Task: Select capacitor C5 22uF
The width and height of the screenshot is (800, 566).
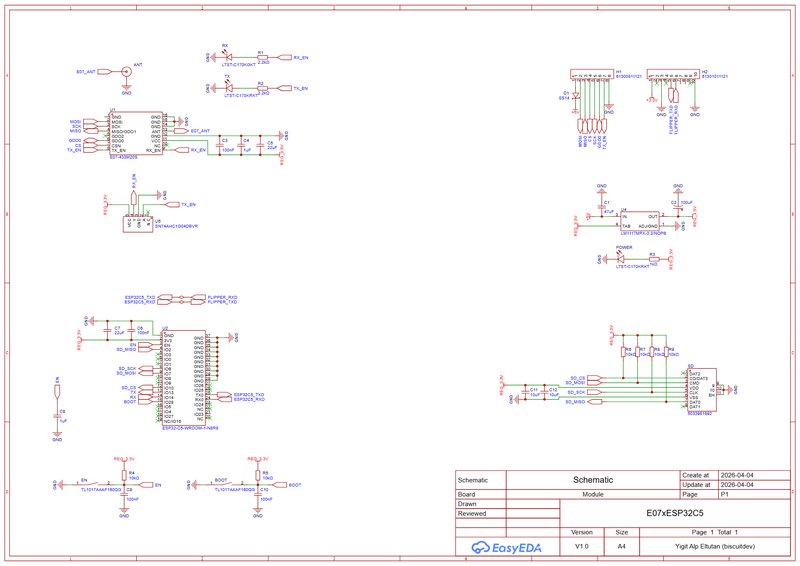Action: click(260, 145)
